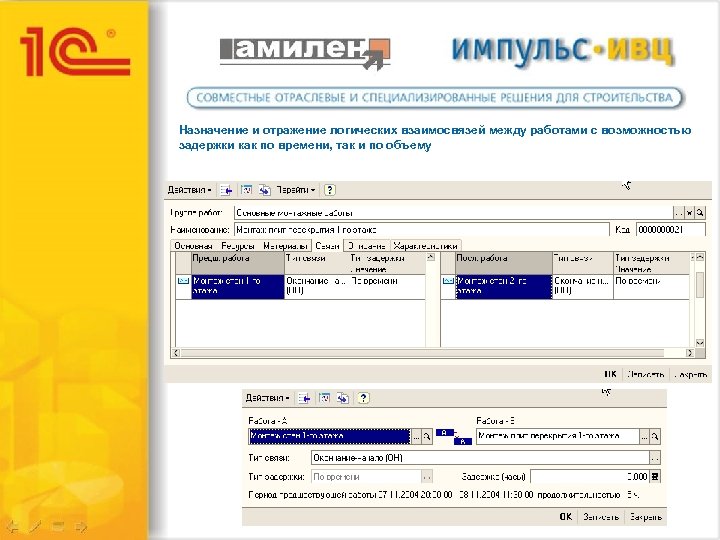Click the По времени cell in successor table

pos(652,287)
